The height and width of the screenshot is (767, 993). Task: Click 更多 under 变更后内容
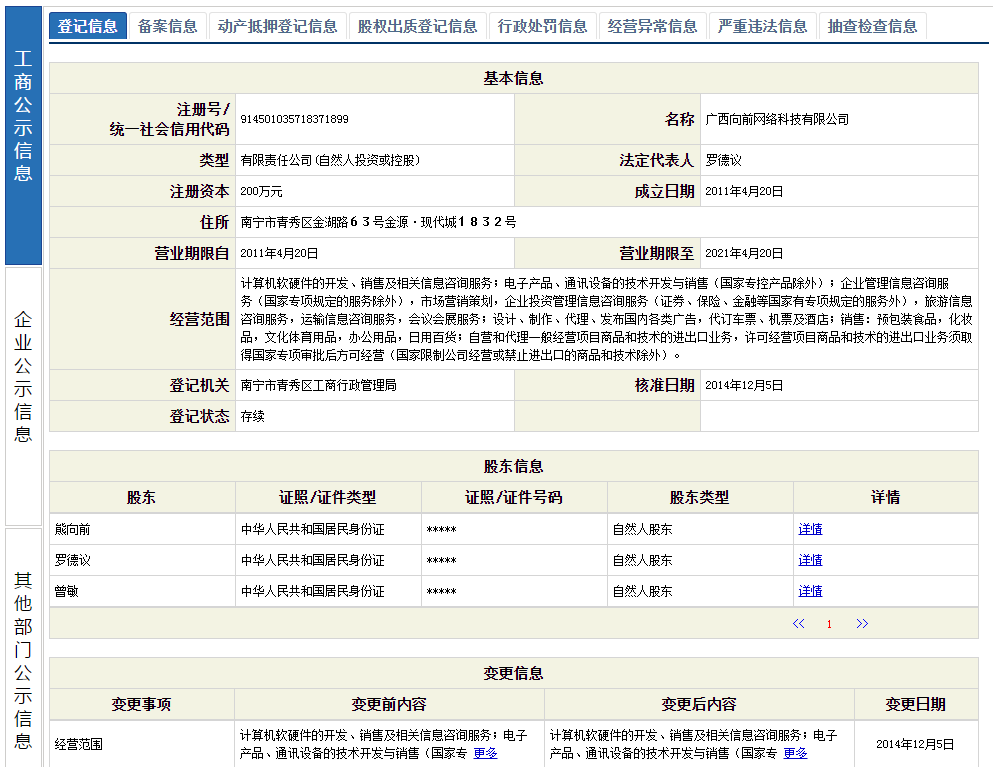coord(795,753)
